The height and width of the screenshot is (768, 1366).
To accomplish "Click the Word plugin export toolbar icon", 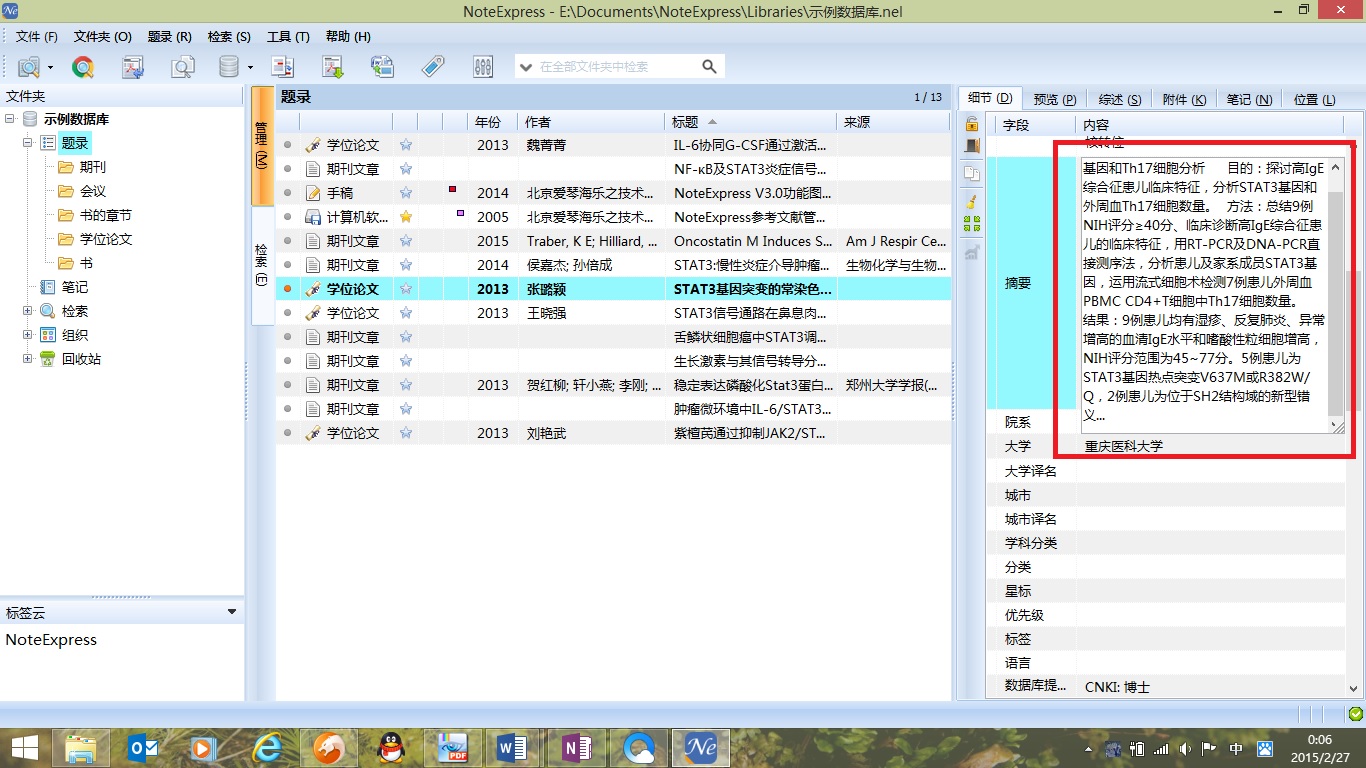I will [x=382, y=67].
